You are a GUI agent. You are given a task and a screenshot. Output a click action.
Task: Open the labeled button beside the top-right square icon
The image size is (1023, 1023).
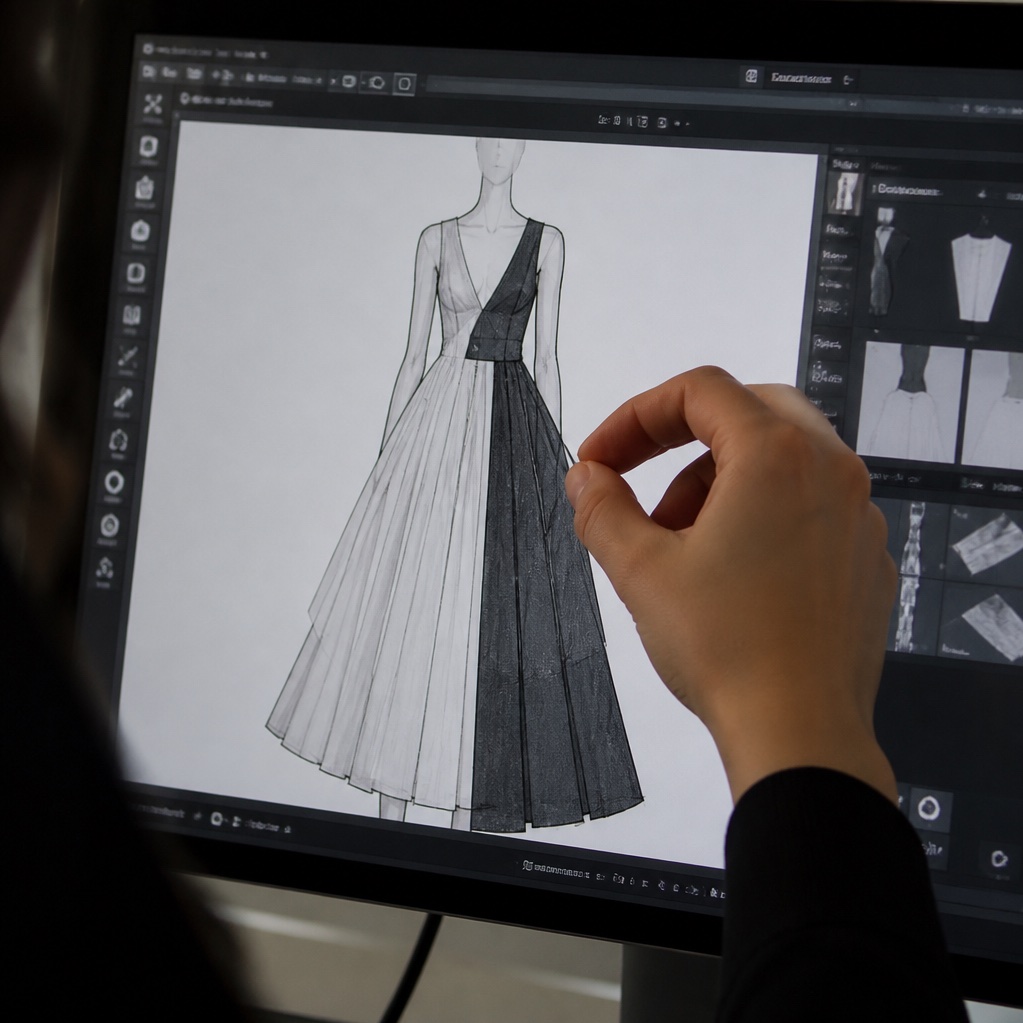[801, 79]
